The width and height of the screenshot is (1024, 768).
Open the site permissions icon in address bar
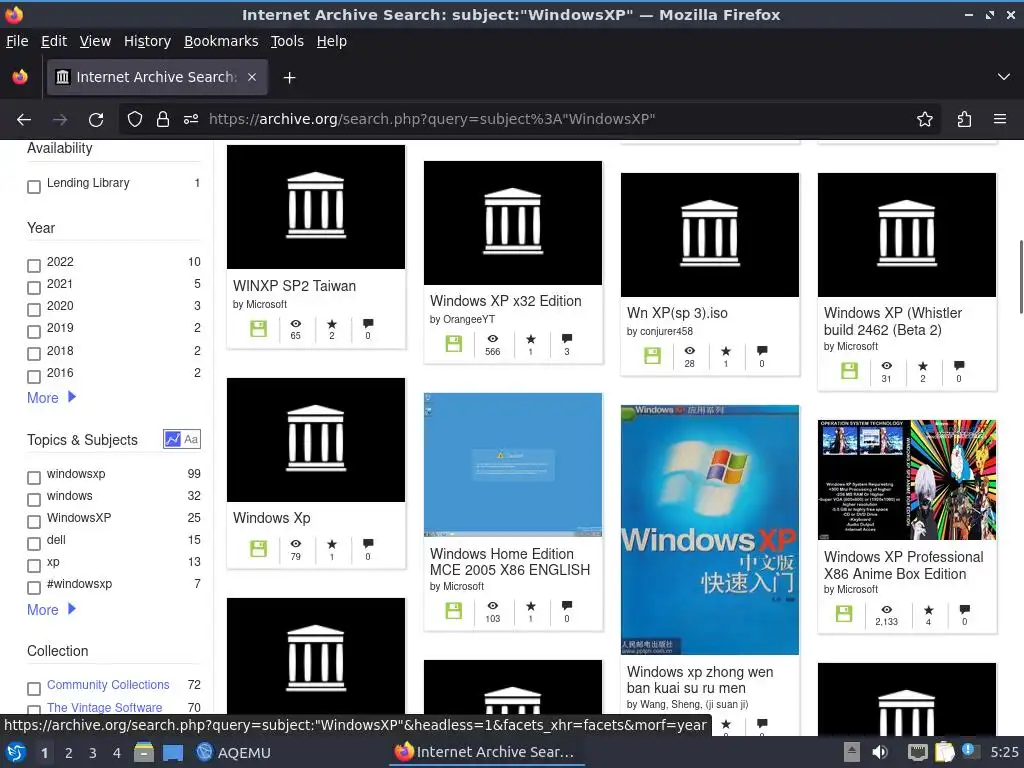pos(191,119)
